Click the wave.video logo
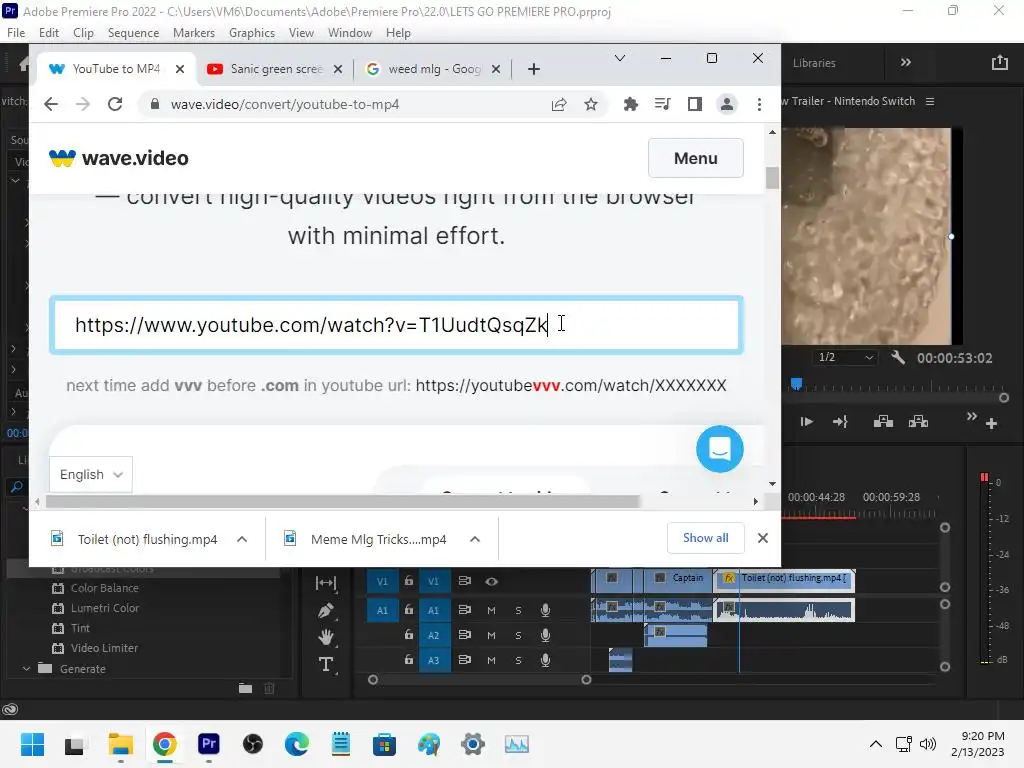The image size is (1024, 768). (119, 158)
